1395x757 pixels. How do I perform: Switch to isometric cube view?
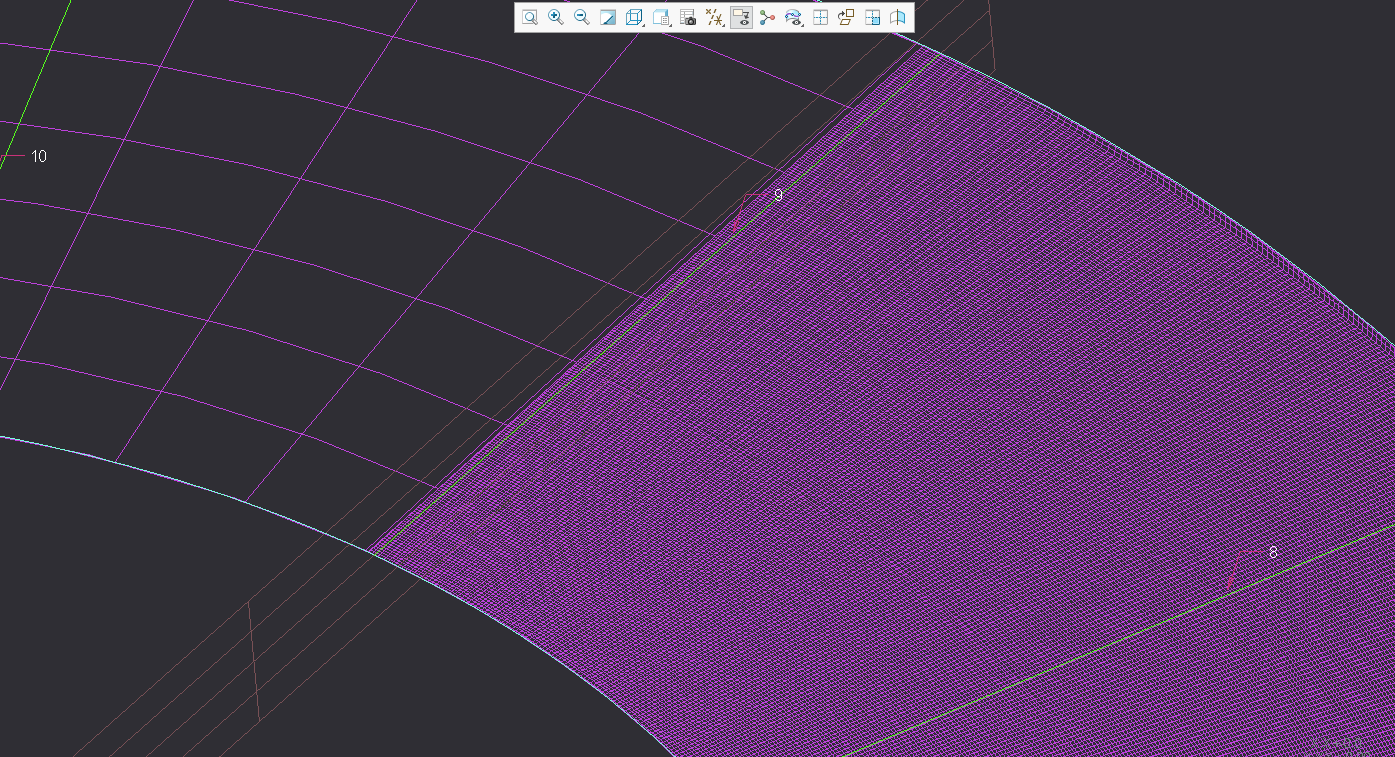pos(632,17)
